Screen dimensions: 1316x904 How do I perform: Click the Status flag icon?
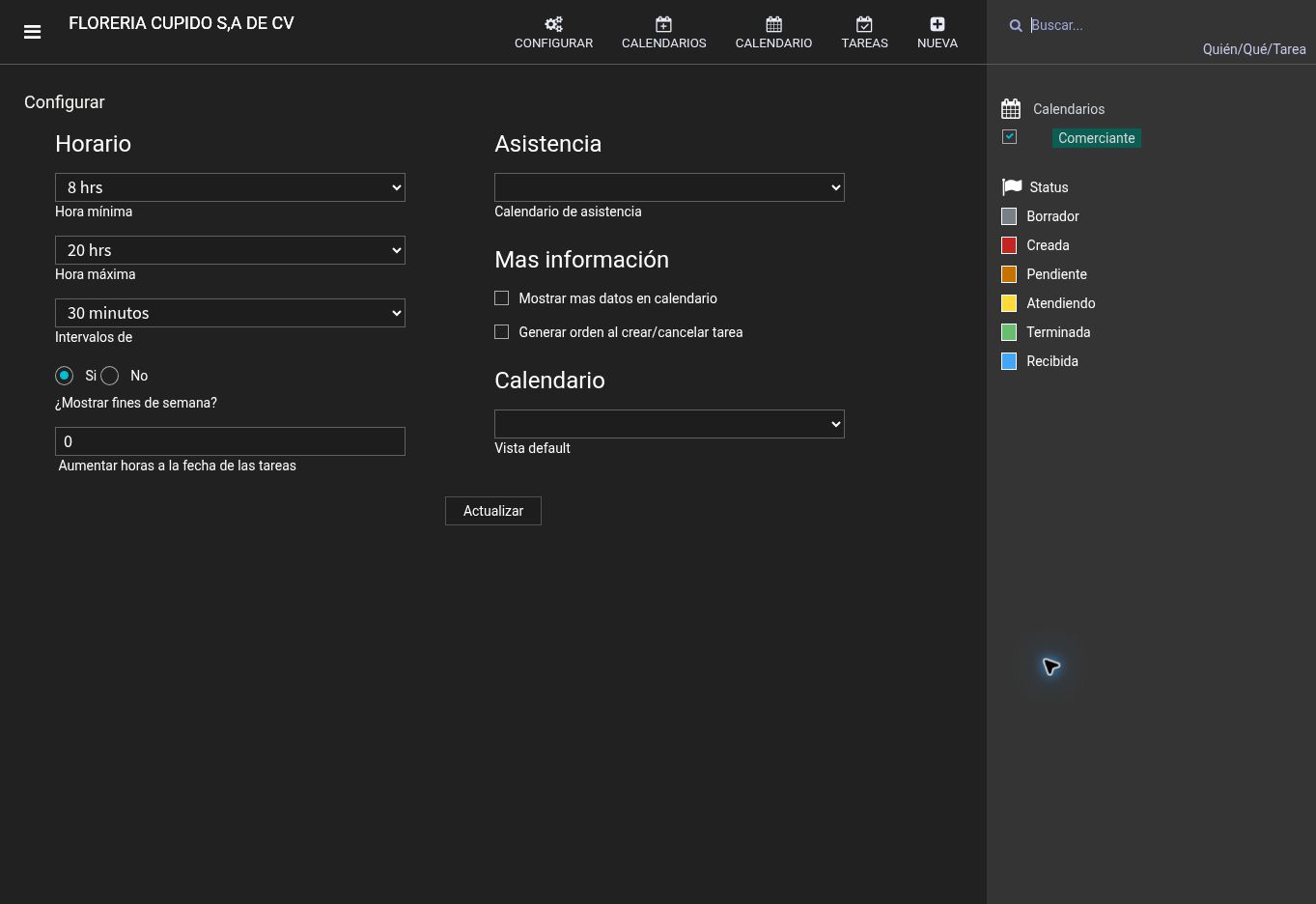(x=1012, y=186)
